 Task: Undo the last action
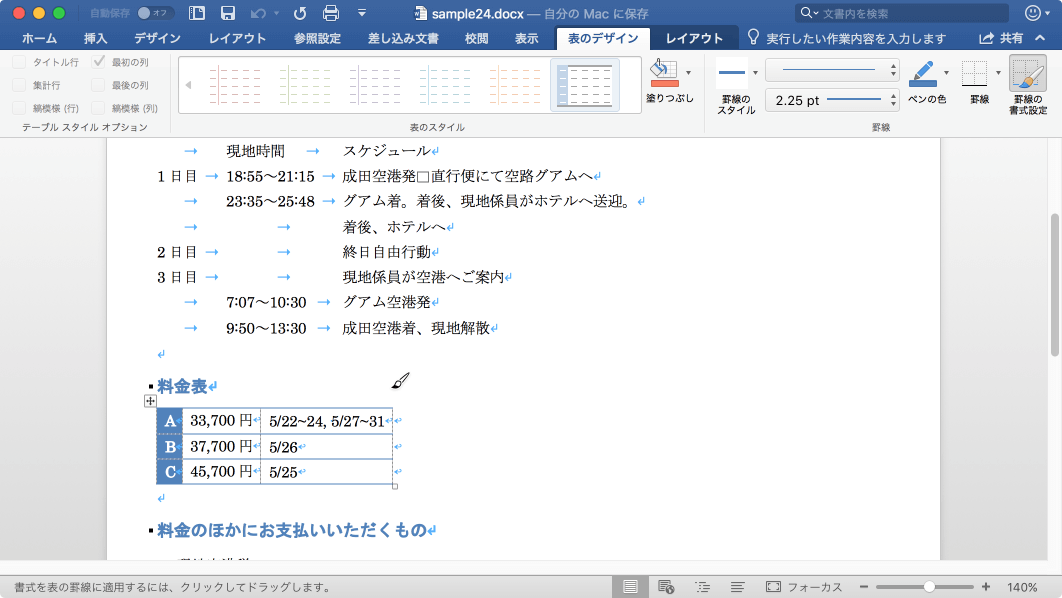[258, 13]
